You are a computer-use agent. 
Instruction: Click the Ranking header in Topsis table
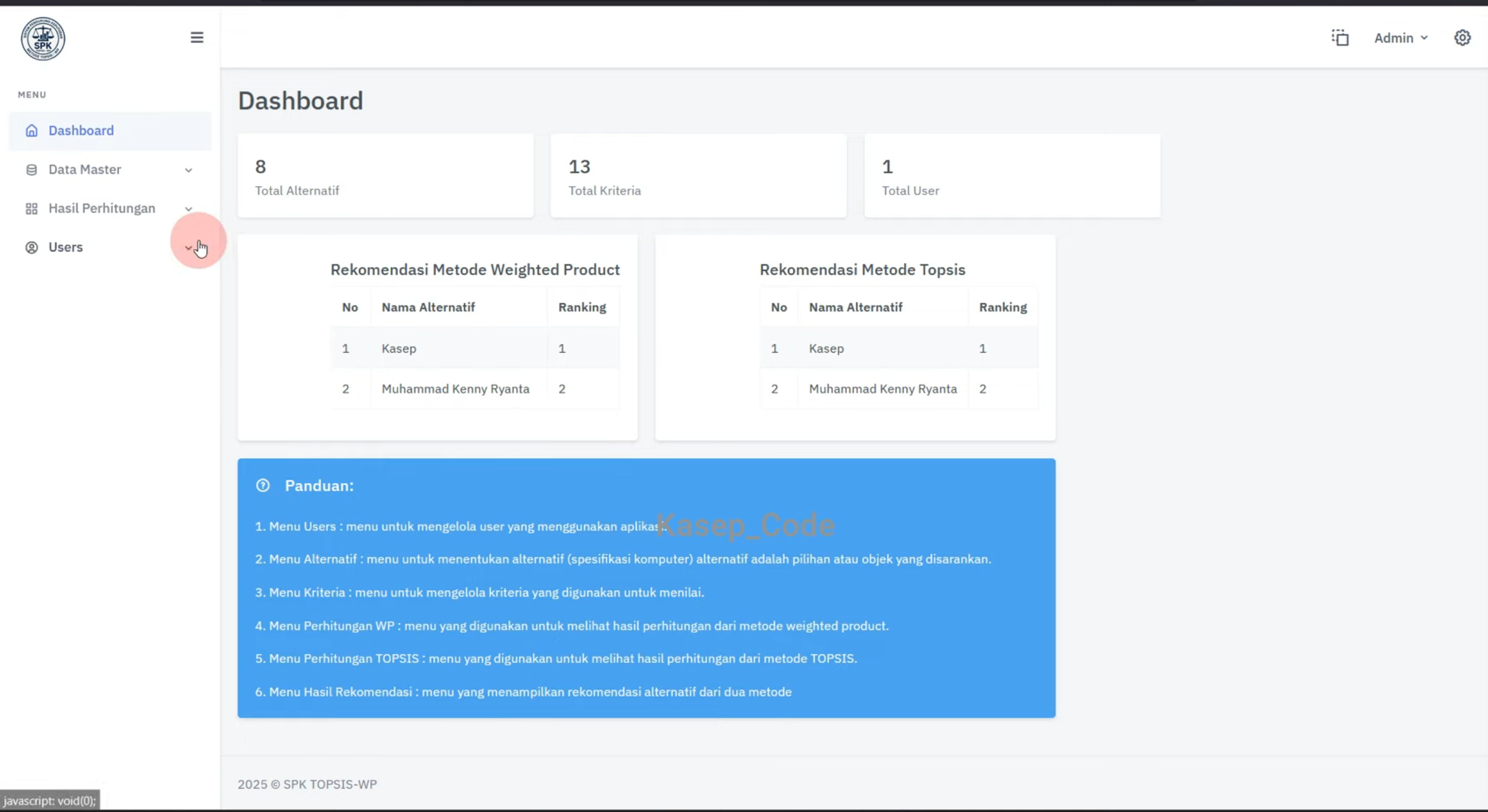pyautogui.click(x=1002, y=307)
